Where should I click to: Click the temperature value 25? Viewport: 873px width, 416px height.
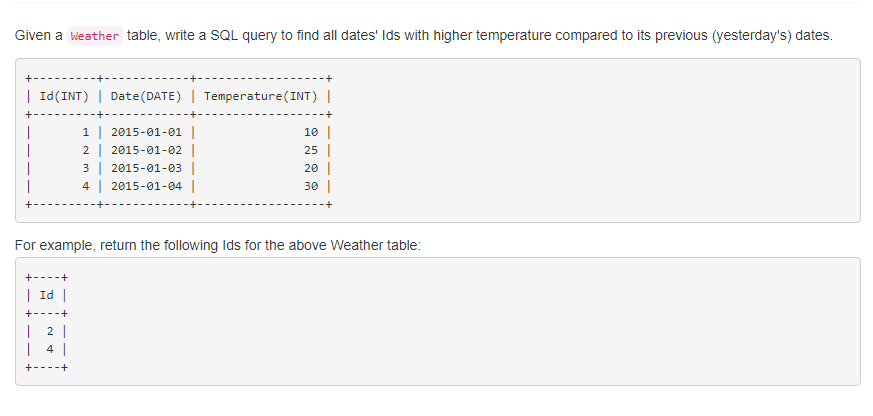pyautogui.click(x=310, y=150)
